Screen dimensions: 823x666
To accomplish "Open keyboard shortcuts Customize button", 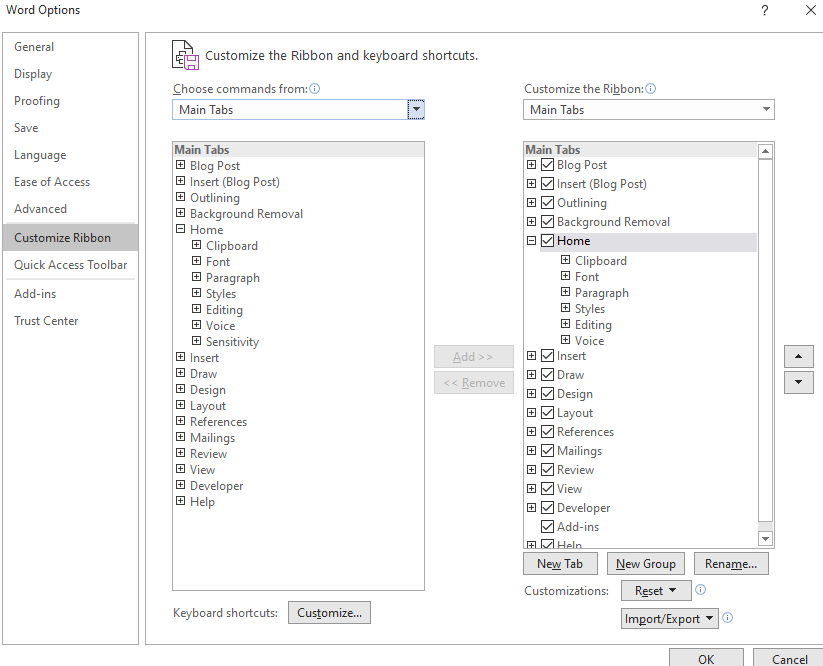I will pyautogui.click(x=329, y=612).
